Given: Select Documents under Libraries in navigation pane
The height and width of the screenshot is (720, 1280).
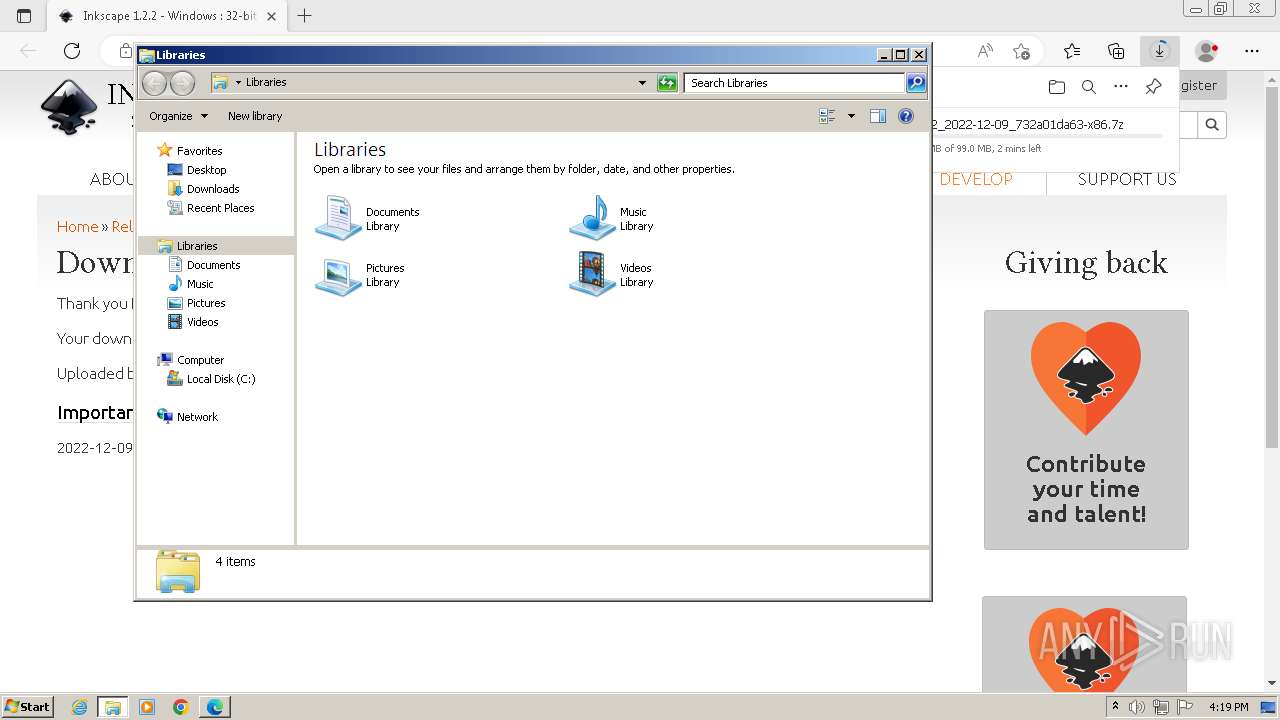Looking at the screenshot, I should [213, 265].
